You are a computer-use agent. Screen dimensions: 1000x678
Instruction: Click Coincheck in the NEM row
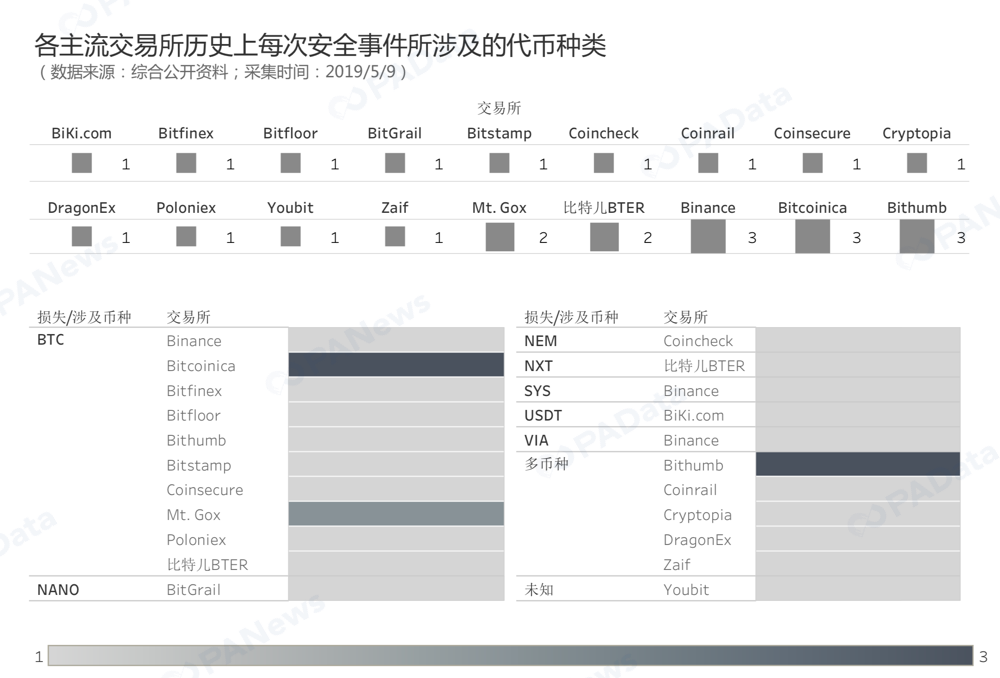pos(698,341)
